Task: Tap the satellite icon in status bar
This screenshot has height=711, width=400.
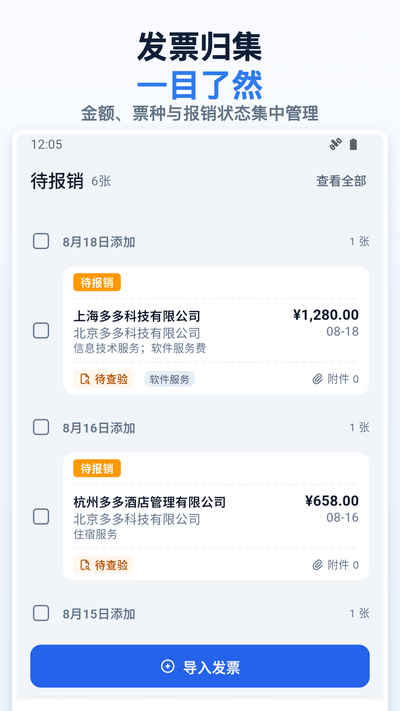Action: coord(335,145)
